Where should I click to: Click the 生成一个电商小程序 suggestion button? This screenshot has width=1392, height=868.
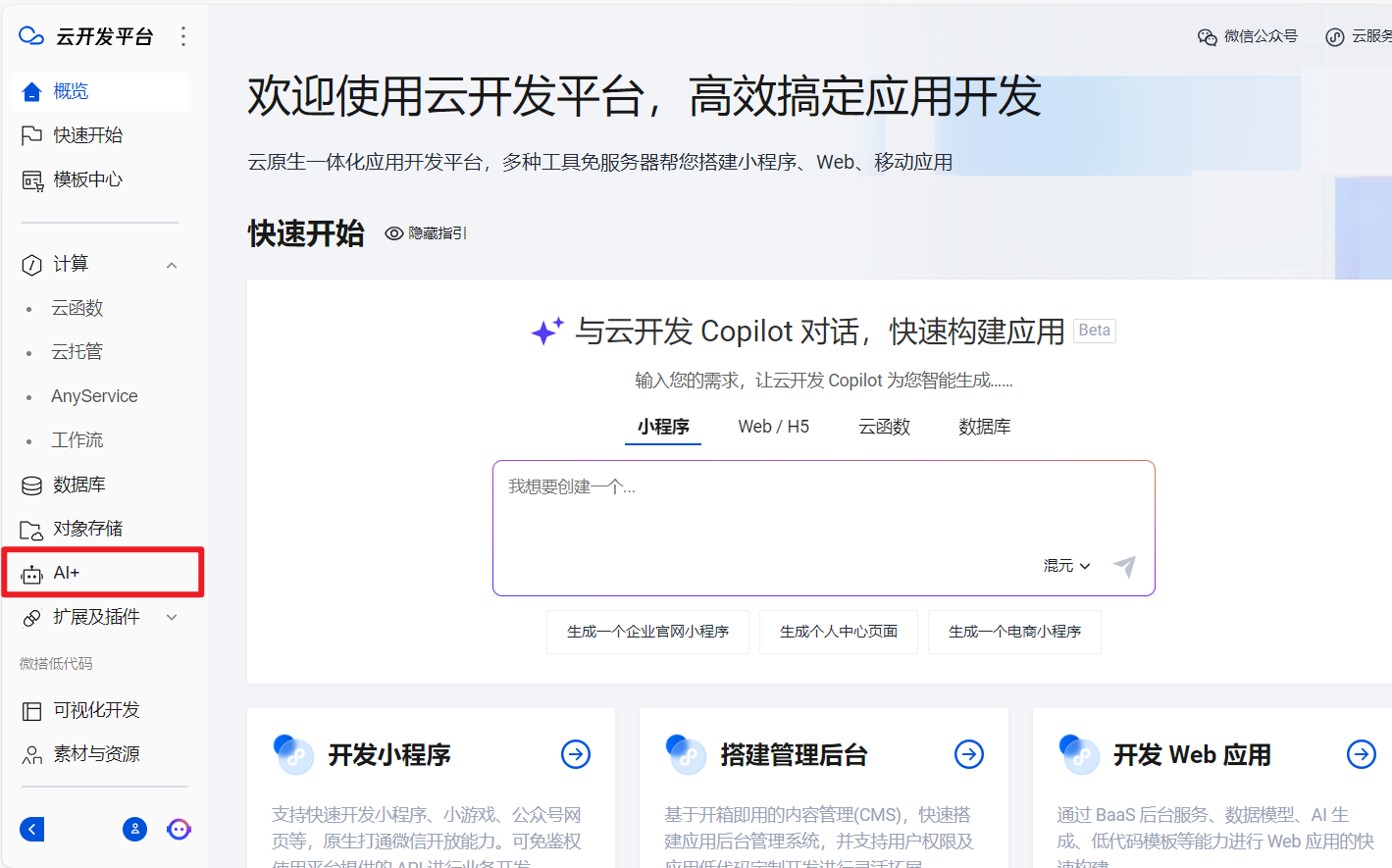[1014, 632]
